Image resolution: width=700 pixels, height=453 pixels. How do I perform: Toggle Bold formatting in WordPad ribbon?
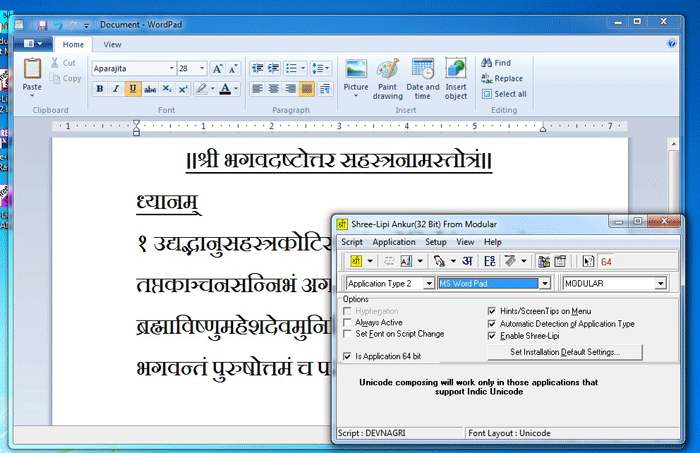tap(100, 89)
